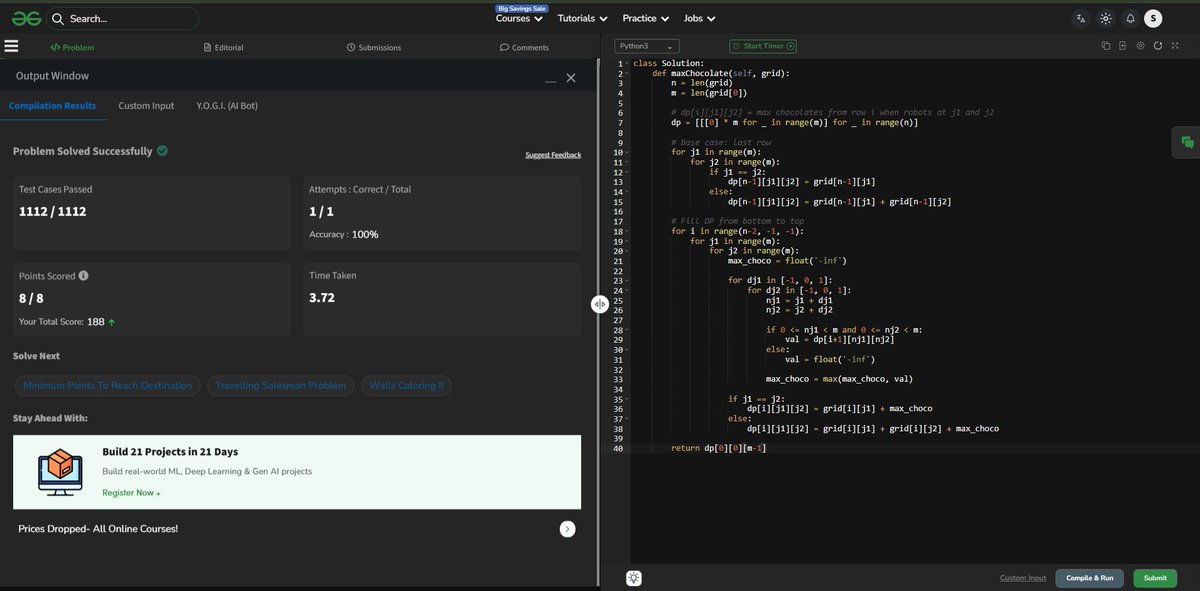
Task: Open the Courses dropdown menu
Action: click(x=518, y=18)
